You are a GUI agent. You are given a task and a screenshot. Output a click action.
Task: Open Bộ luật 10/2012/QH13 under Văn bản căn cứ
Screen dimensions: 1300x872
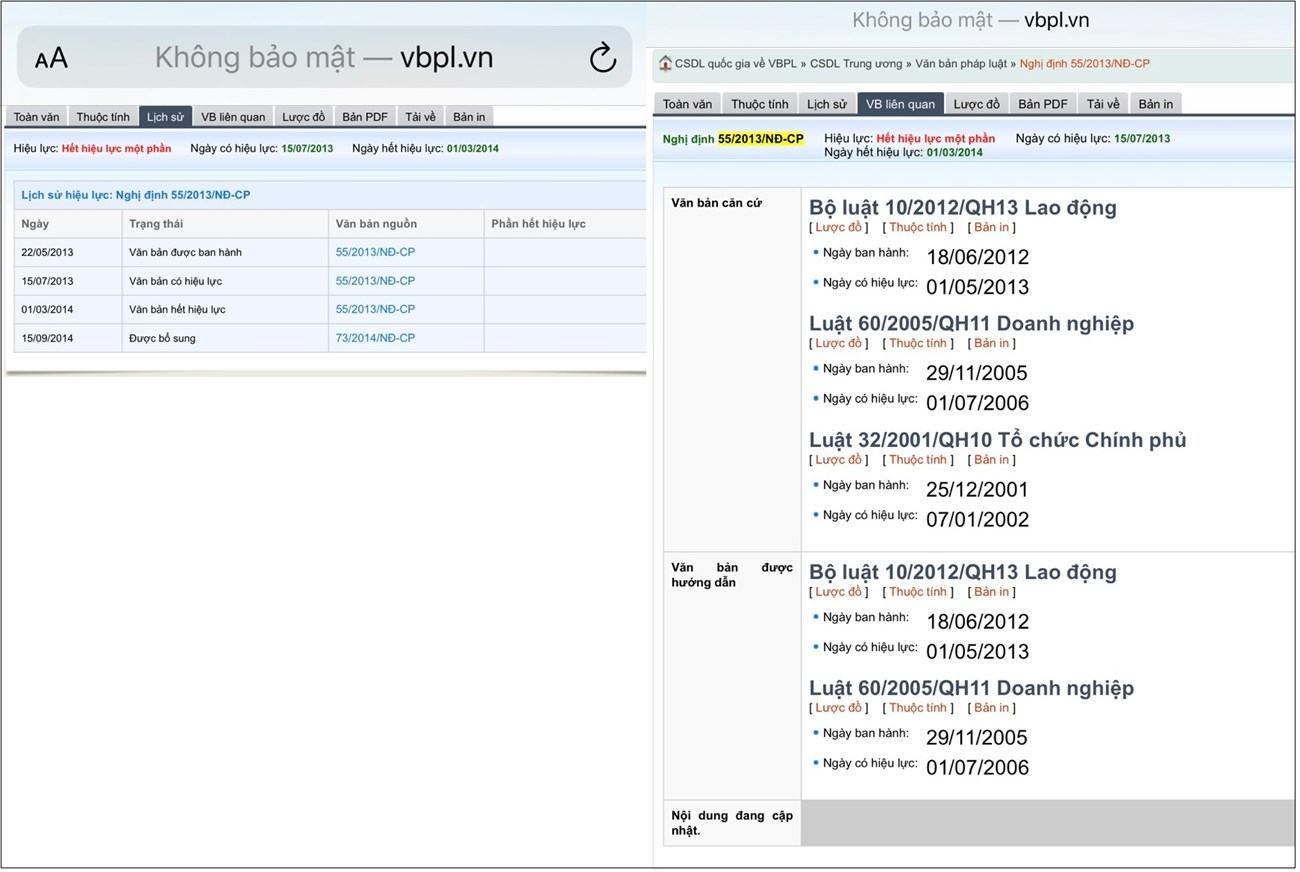[963, 208]
